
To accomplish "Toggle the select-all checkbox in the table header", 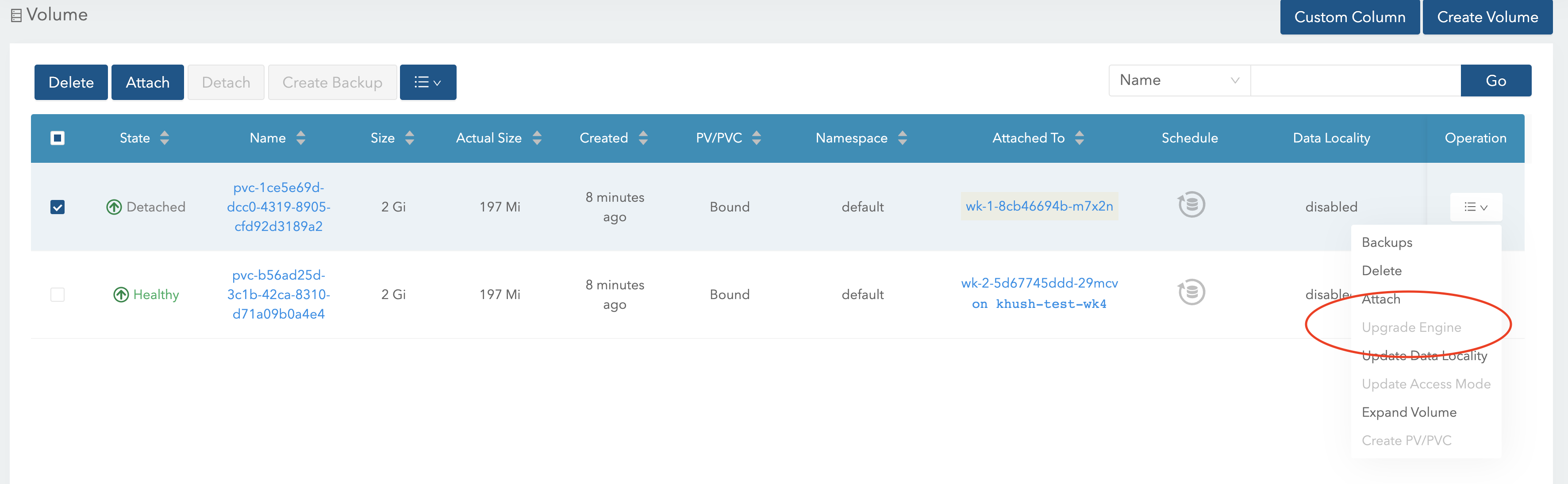I will click(x=58, y=138).
